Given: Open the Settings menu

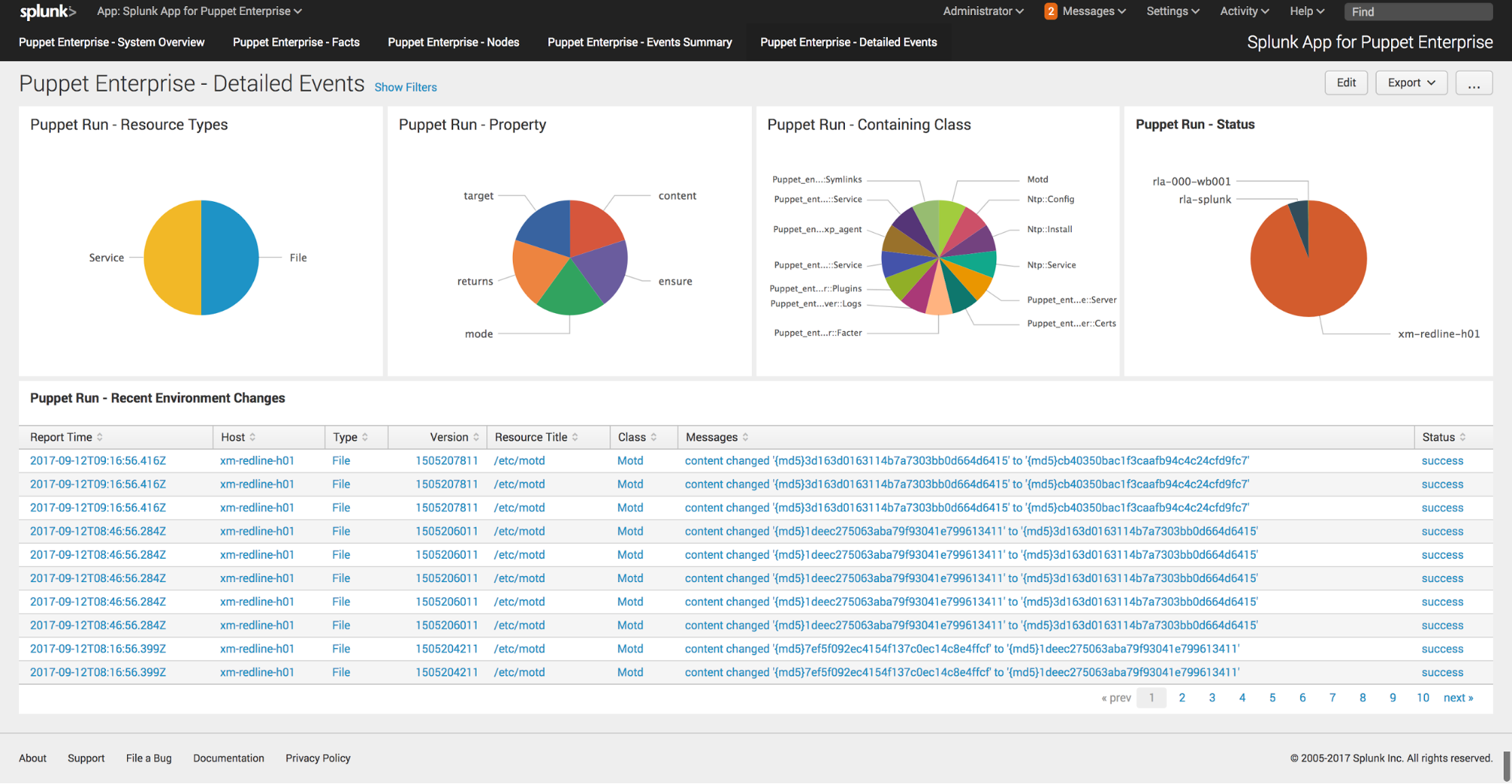Looking at the screenshot, I should coord(1171,11).
